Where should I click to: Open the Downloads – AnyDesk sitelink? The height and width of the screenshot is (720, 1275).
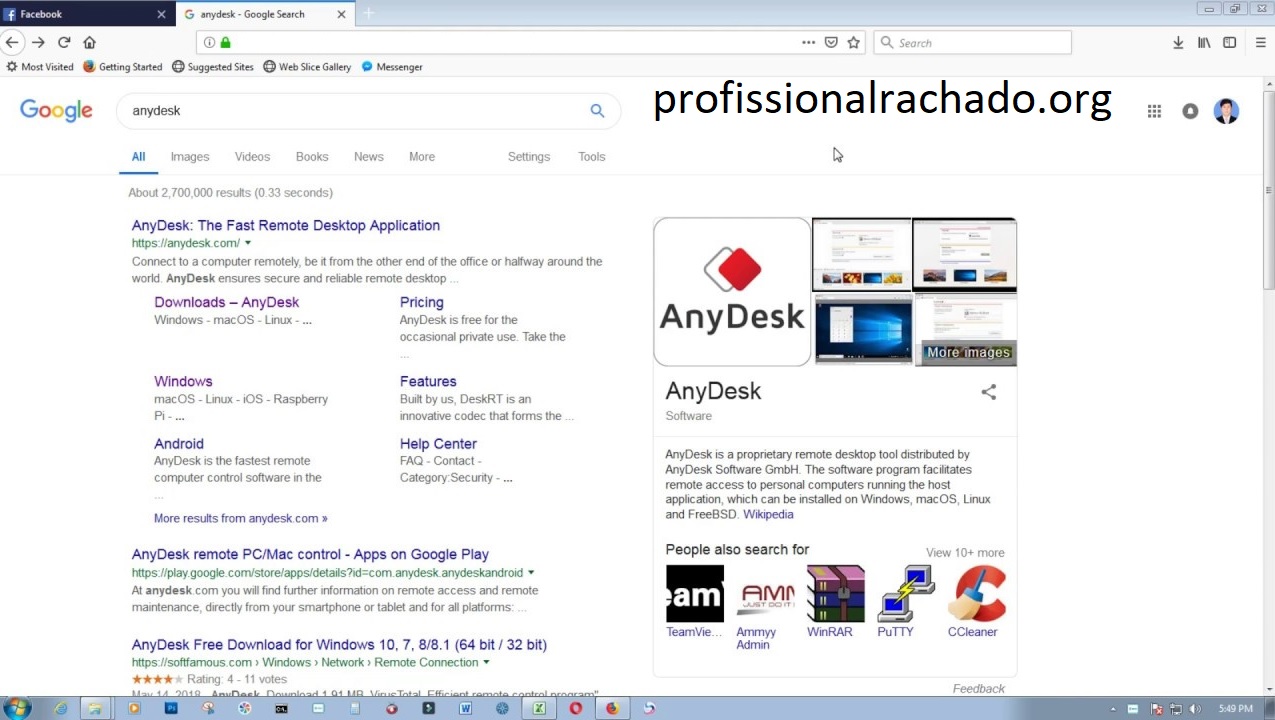point(226,302)
